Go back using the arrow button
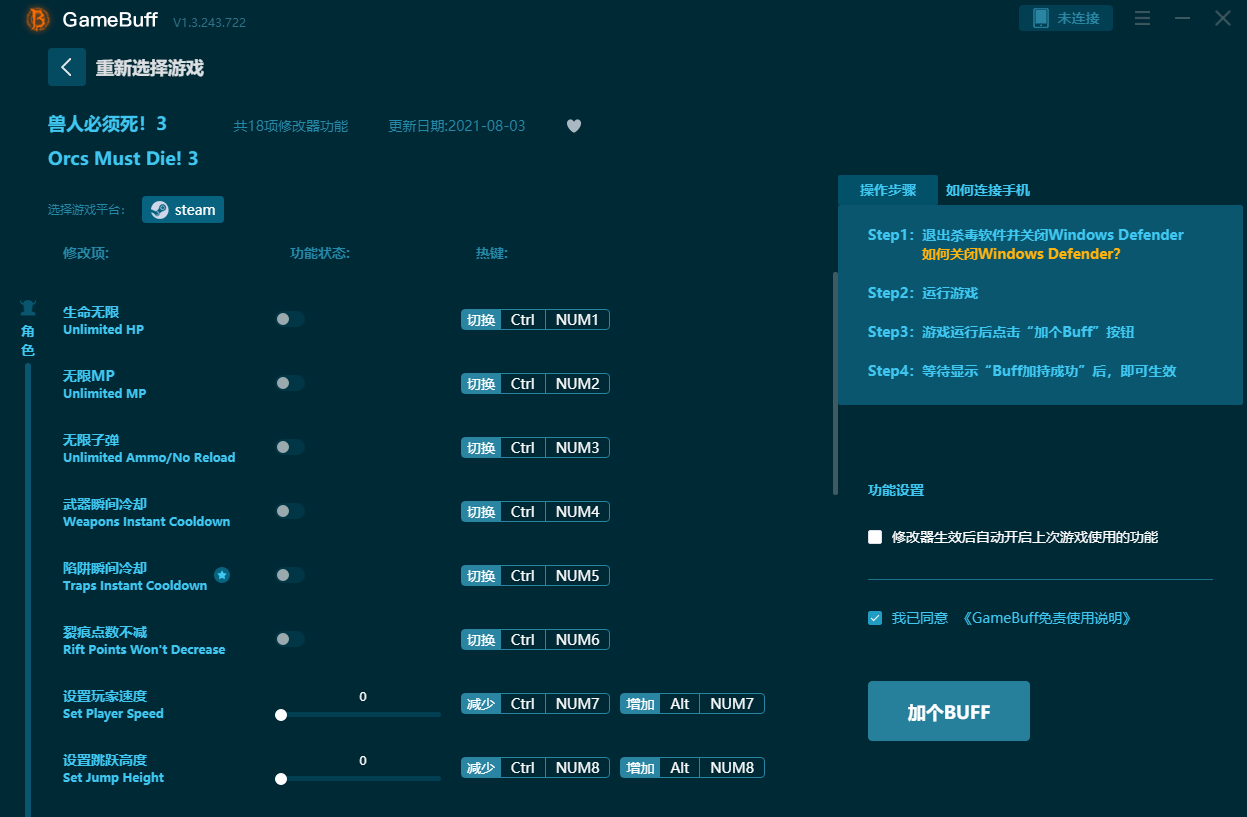Screen dimensions: 1247x817 point(67,67)
